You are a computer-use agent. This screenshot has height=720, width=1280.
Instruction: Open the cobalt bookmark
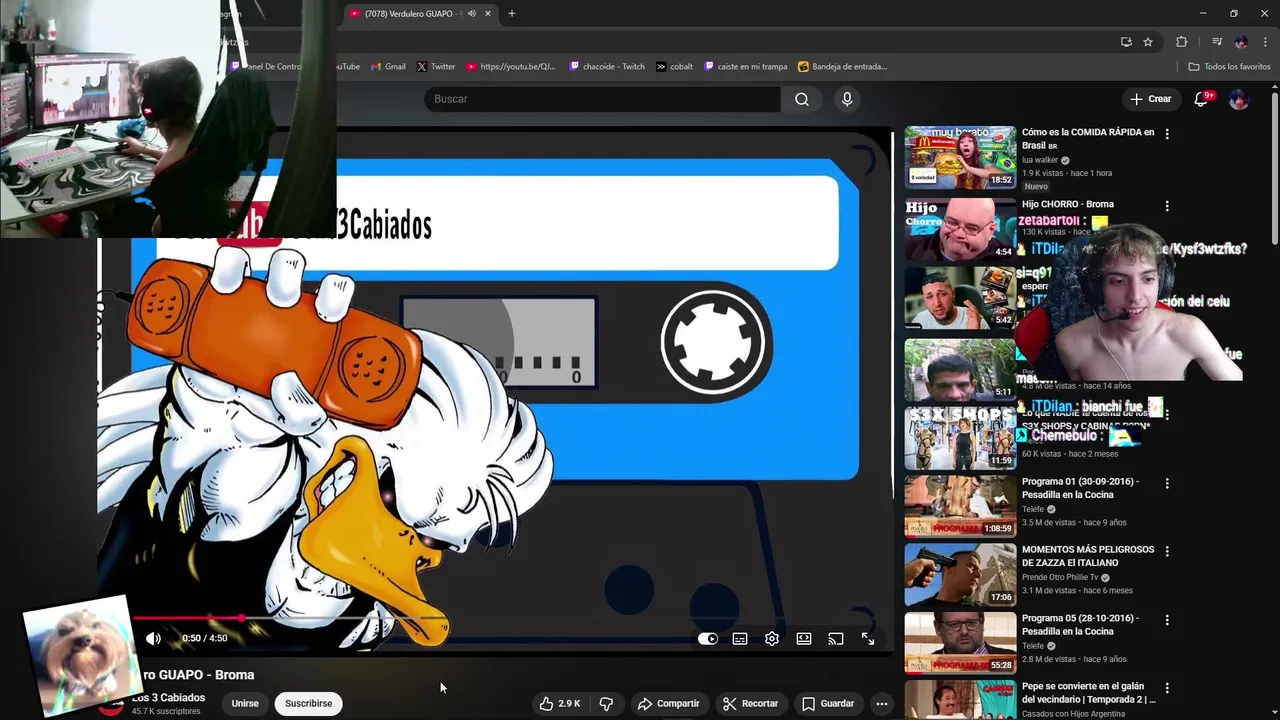[674, 66]
